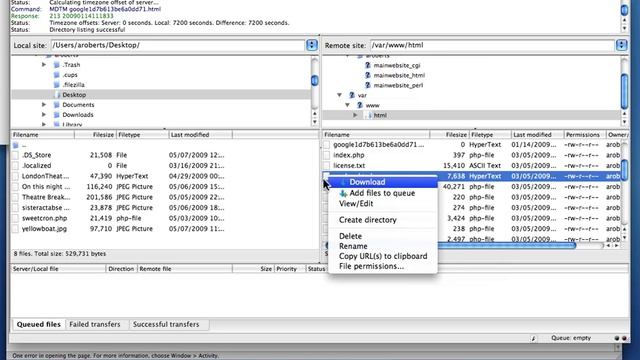Sort local files by Filename column

click(x=42, y=135)
